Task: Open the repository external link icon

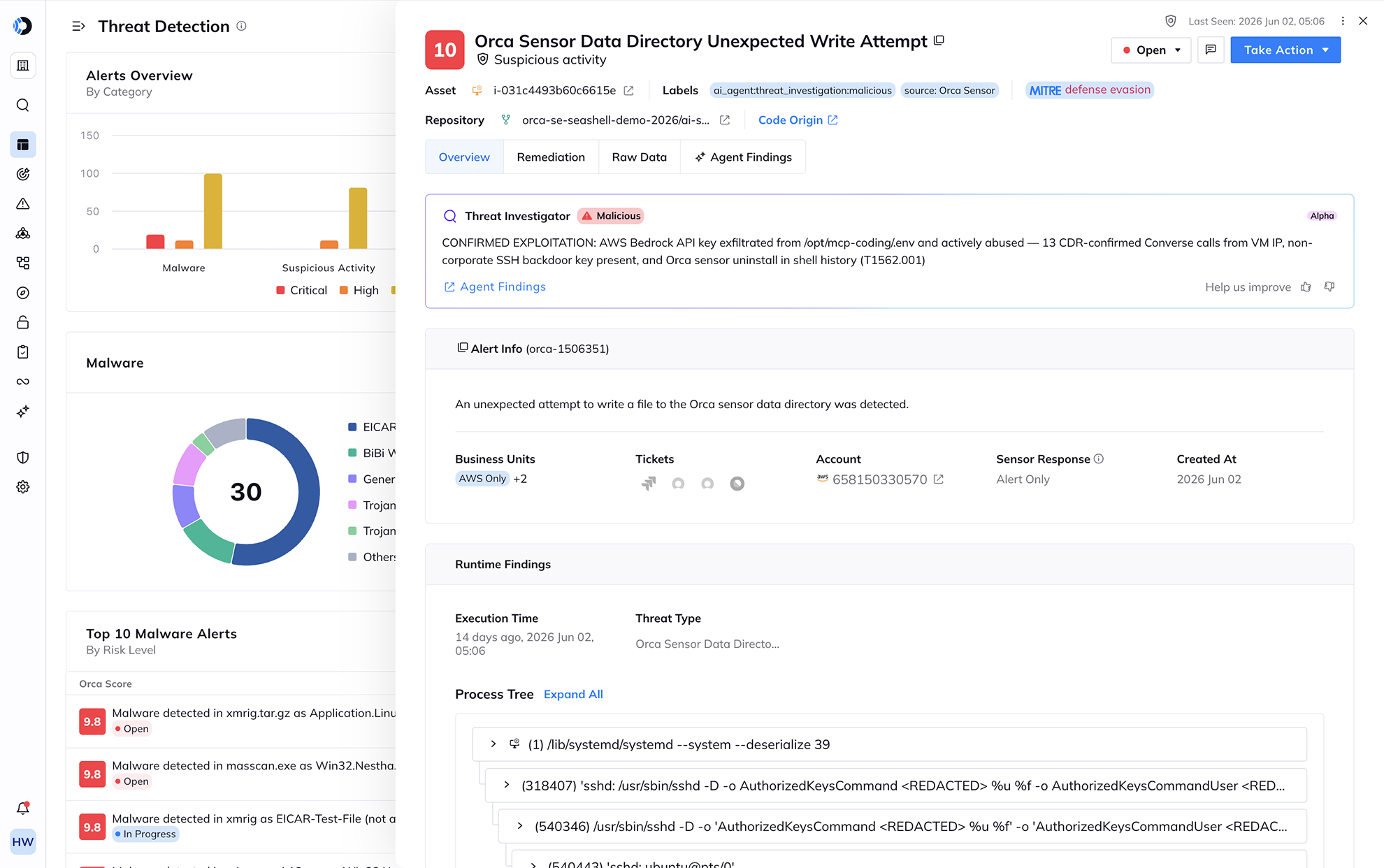Action: pos(725,120)
